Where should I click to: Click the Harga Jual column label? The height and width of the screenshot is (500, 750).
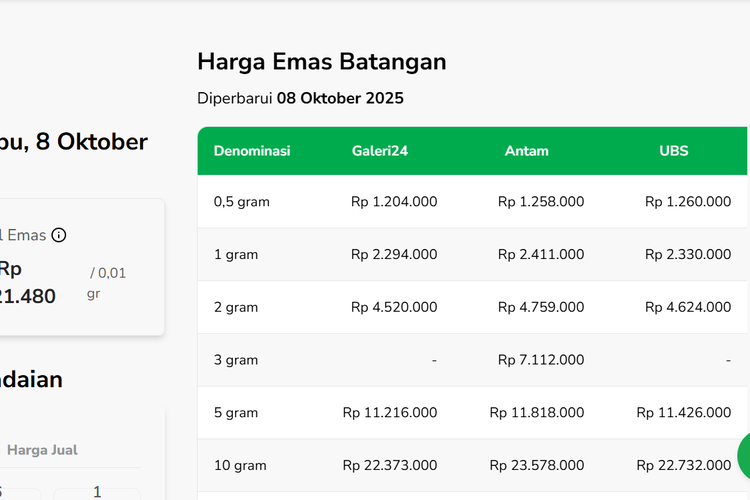pyautogui.click(x=42, y=450)
